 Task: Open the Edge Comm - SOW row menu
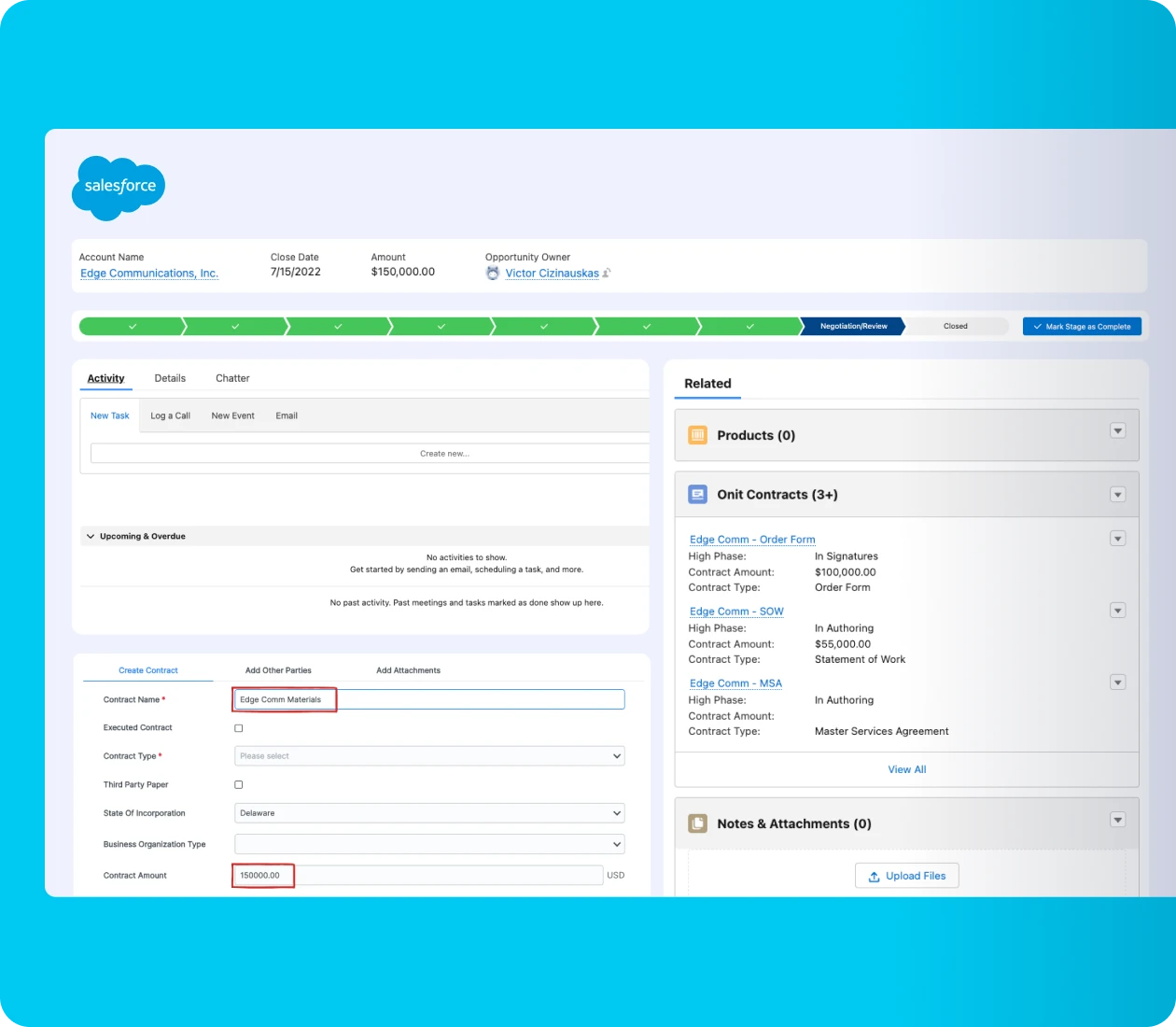pyautogui.click(x=1118, y=611)
